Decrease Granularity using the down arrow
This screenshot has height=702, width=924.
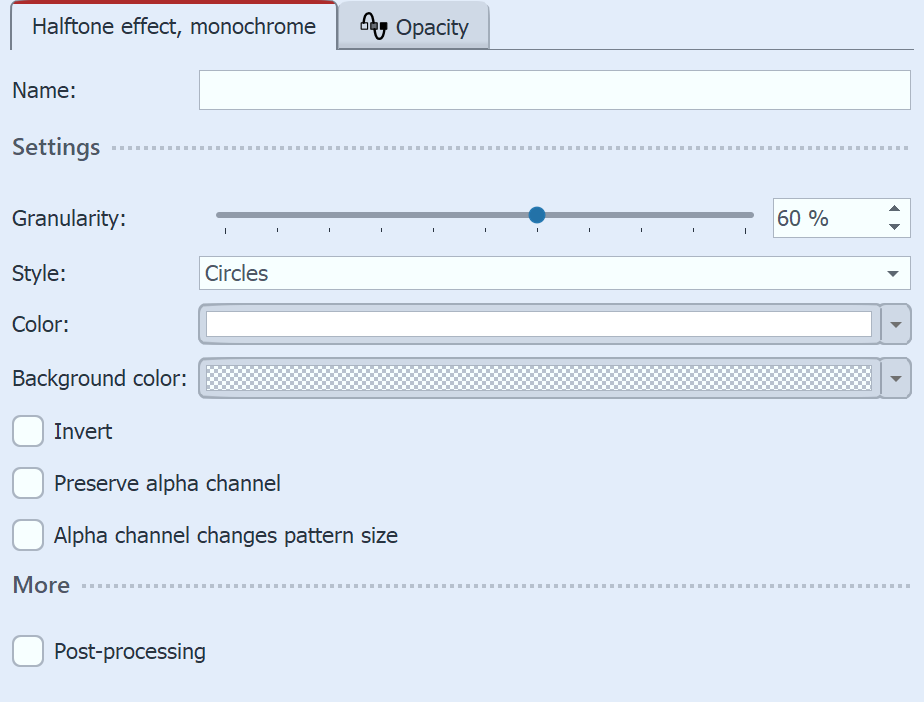(894, 227)
